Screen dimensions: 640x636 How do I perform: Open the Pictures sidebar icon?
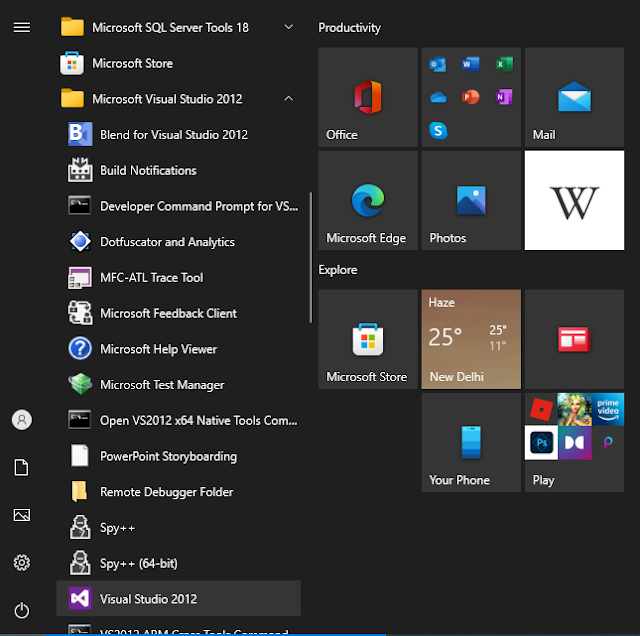[x=22, y=515]
